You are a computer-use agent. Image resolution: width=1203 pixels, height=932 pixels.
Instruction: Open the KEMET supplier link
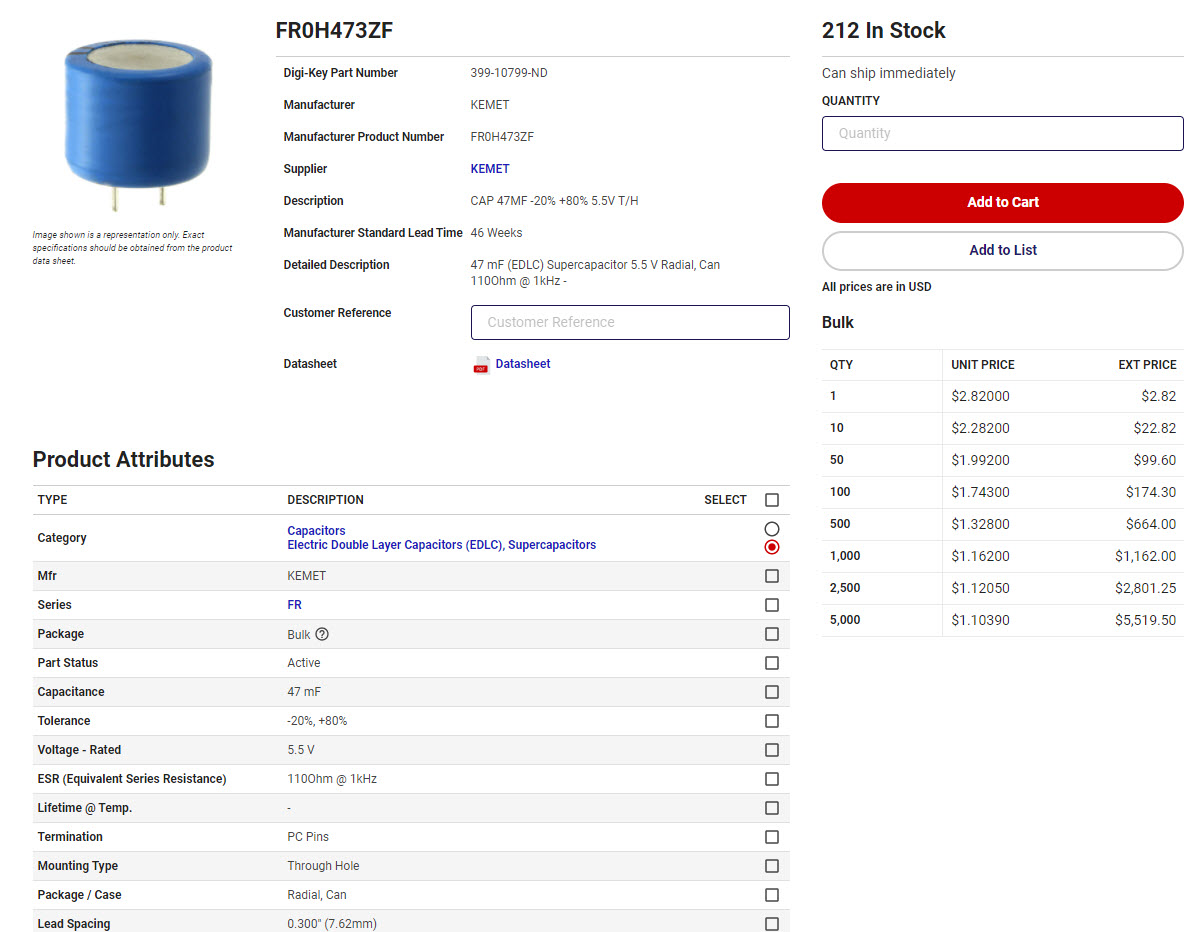pyautogui.click(x=490, y=169)
